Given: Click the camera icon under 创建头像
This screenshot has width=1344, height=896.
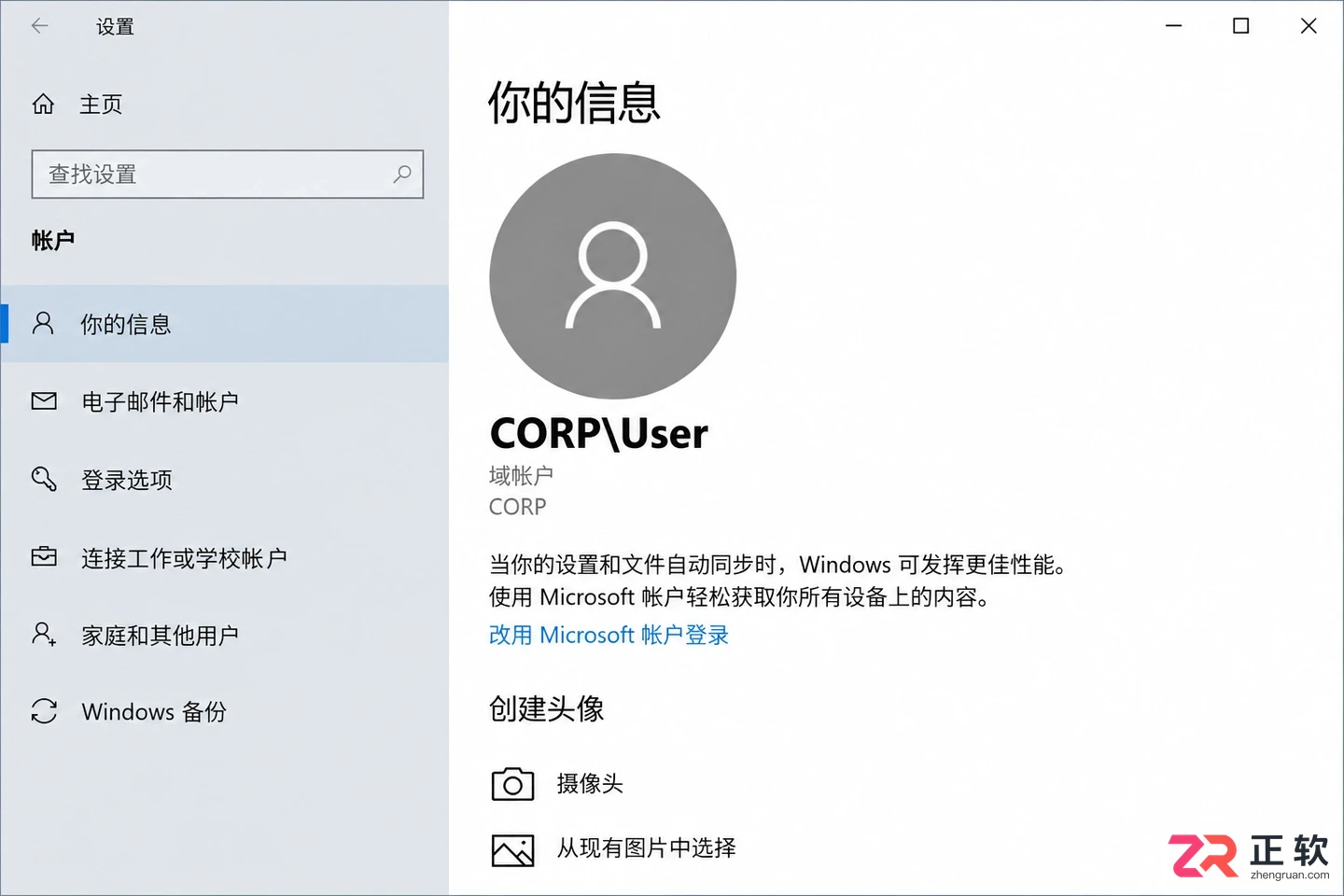Looking at the screenshot, I should click(512, 784).
